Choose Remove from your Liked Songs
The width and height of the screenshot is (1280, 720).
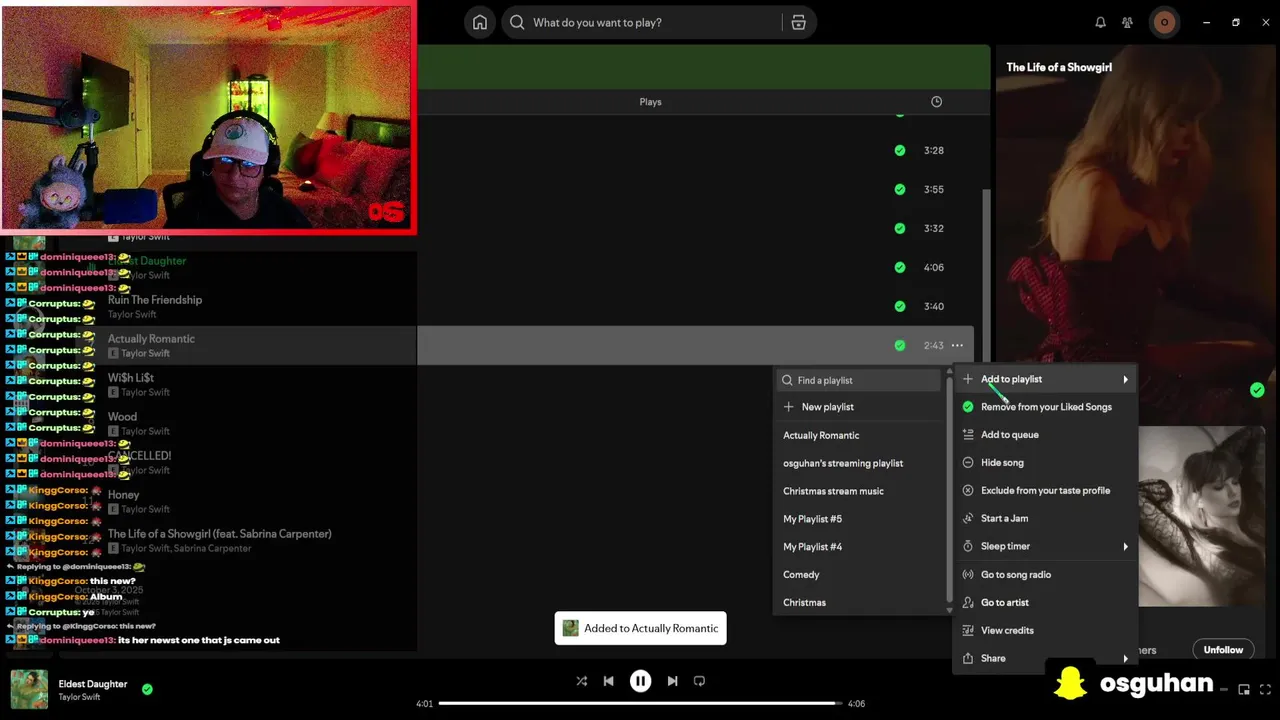point(1045,407)
